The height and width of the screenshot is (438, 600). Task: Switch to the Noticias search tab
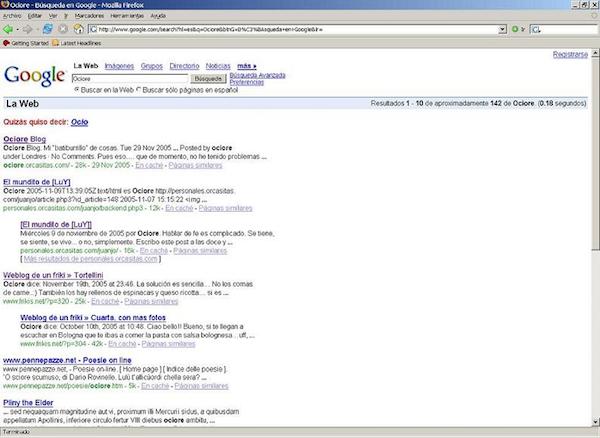pyautogui.click(x=218, y=66)
